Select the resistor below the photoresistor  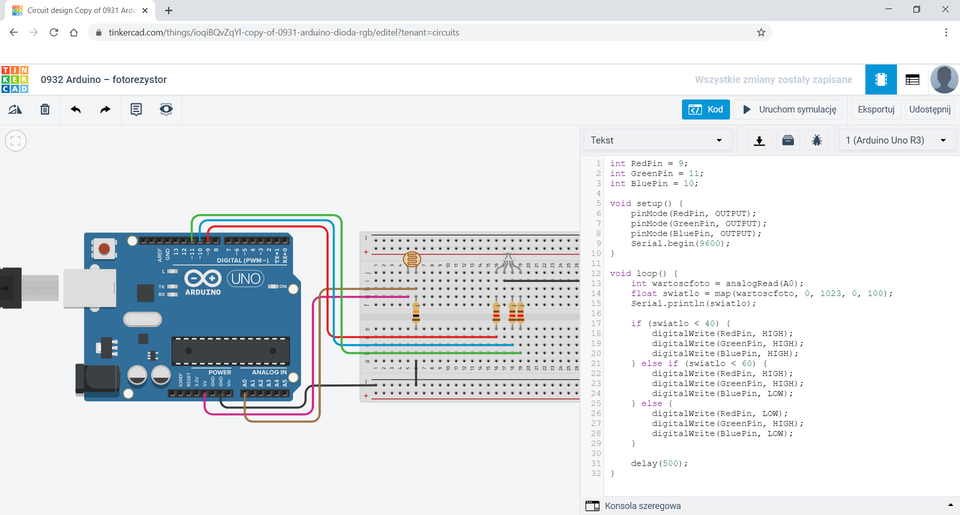[416, 312]
